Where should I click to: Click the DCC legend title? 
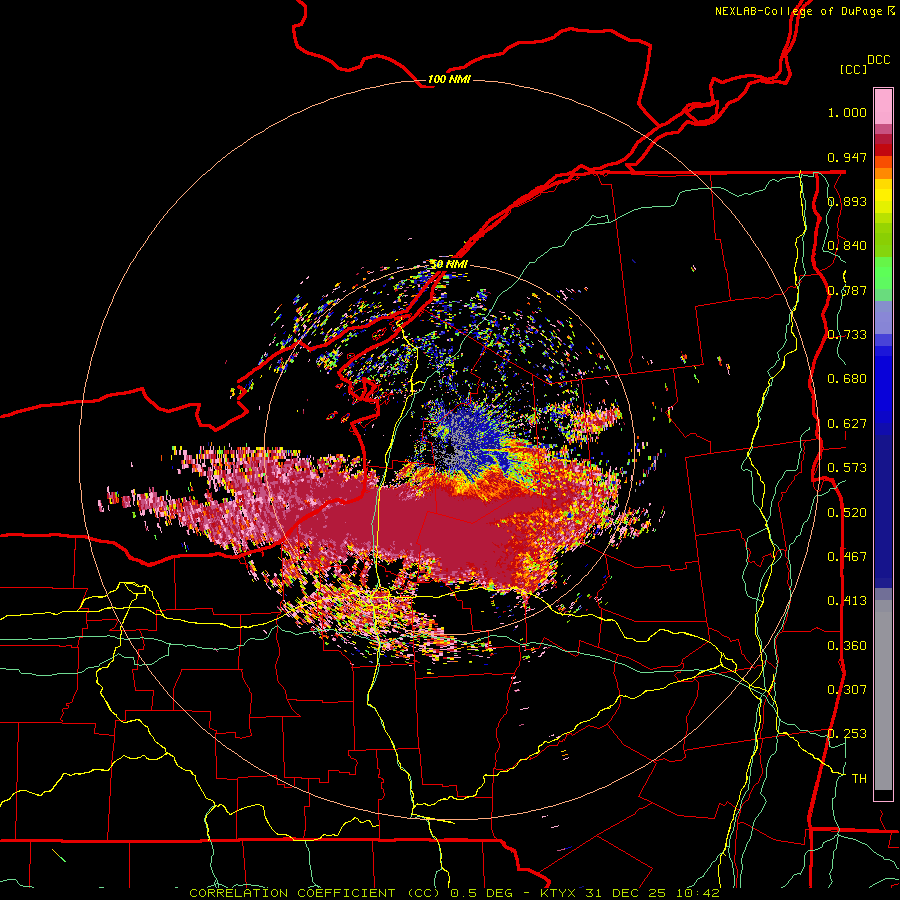878,60
